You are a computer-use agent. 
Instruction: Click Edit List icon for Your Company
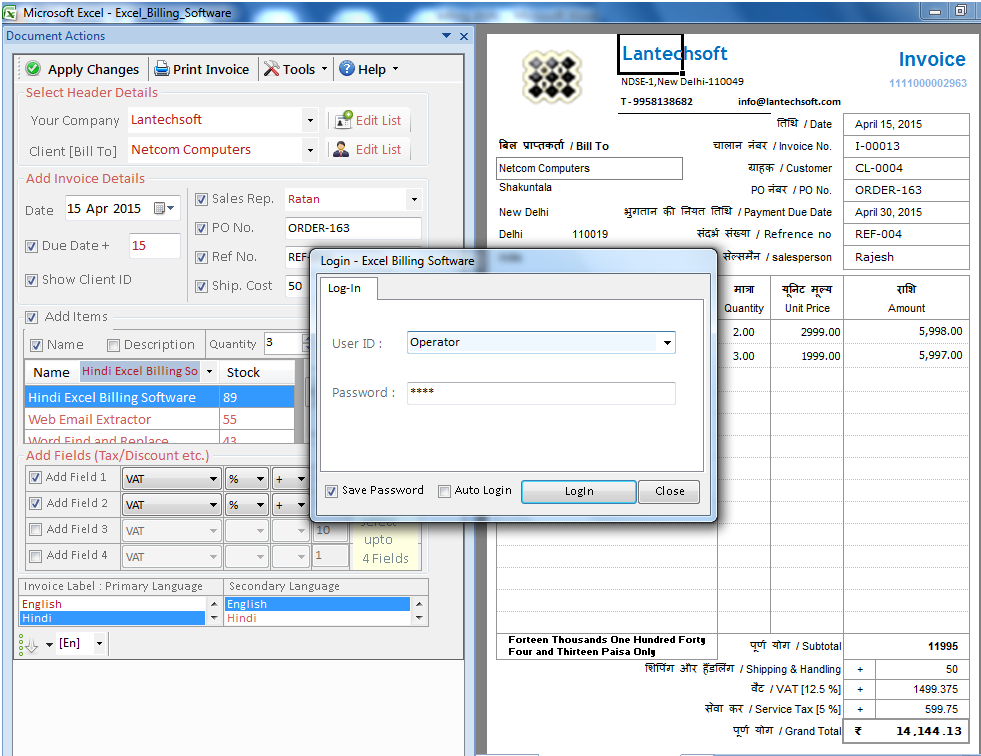(343, 120)
